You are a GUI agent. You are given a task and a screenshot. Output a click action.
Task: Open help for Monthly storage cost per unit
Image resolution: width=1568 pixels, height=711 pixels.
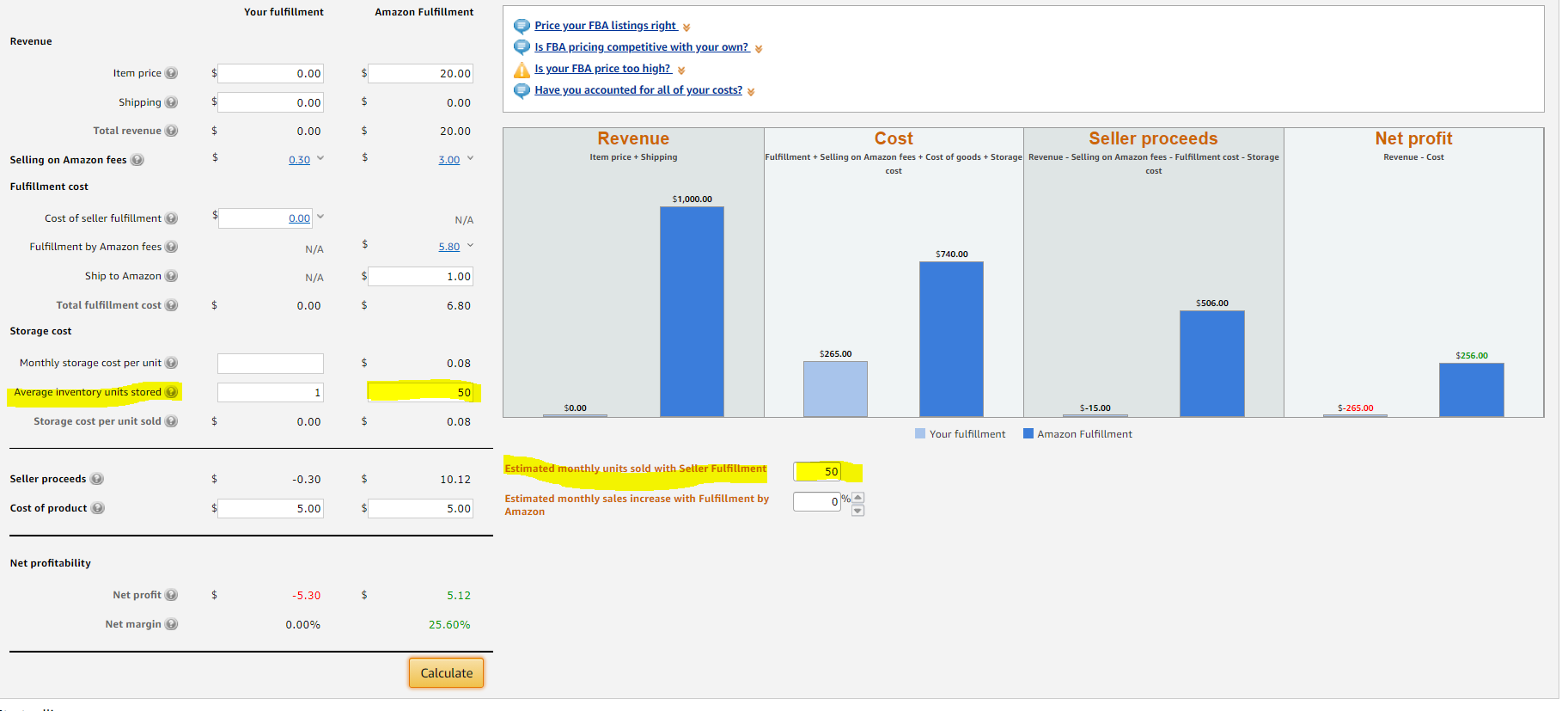(x=171, y=363)
